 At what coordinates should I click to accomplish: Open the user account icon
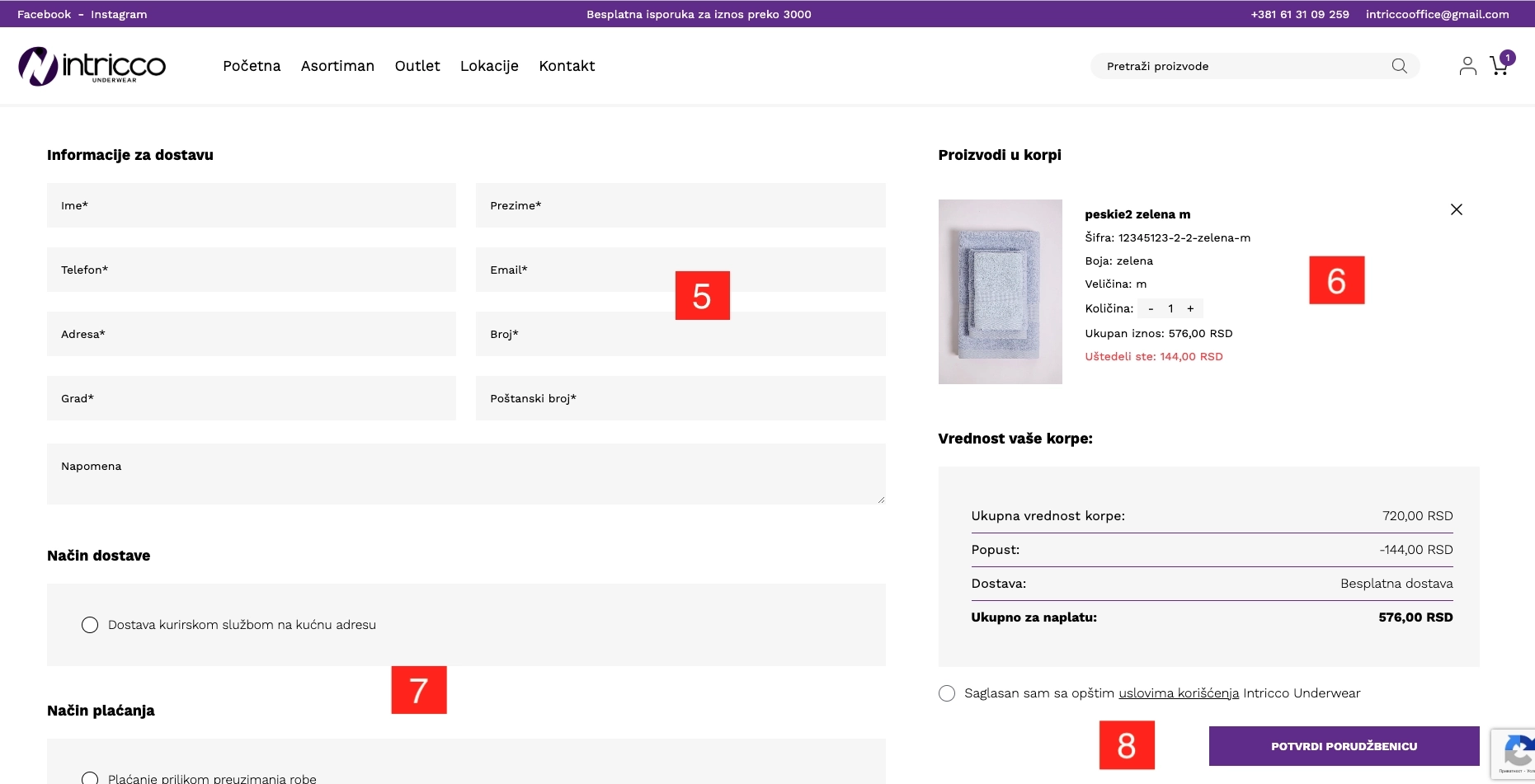coord(1467,66)
